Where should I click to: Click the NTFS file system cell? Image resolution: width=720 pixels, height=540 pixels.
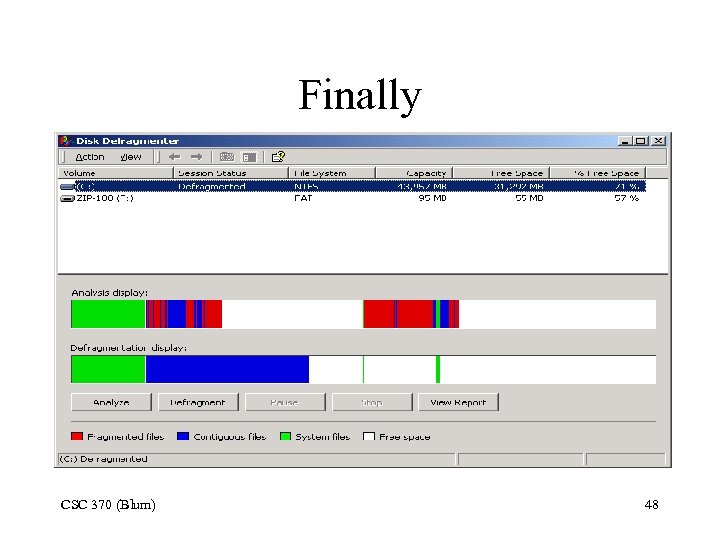click(306, 186)
